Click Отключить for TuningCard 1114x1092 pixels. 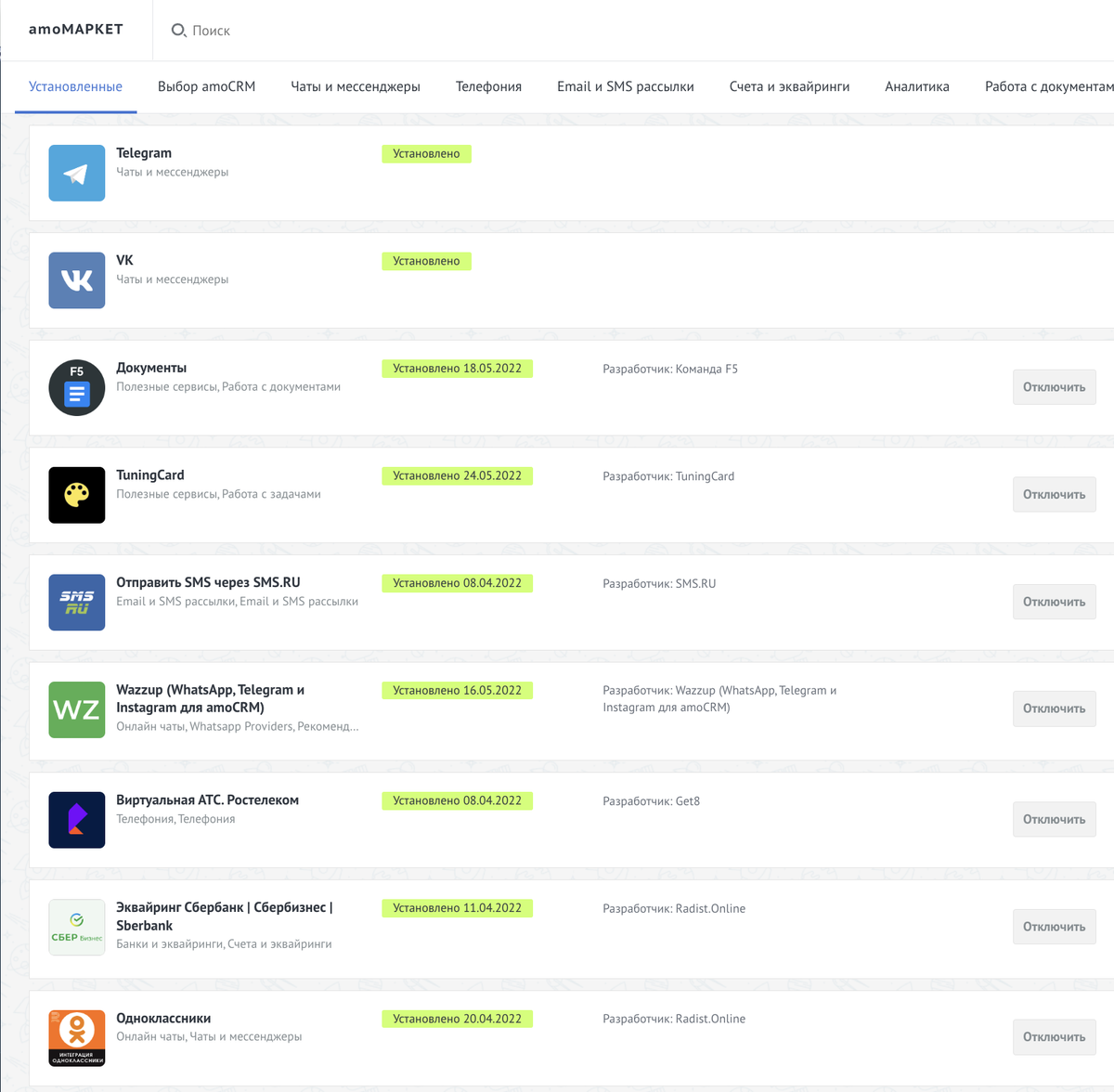tap(1055, 495)
